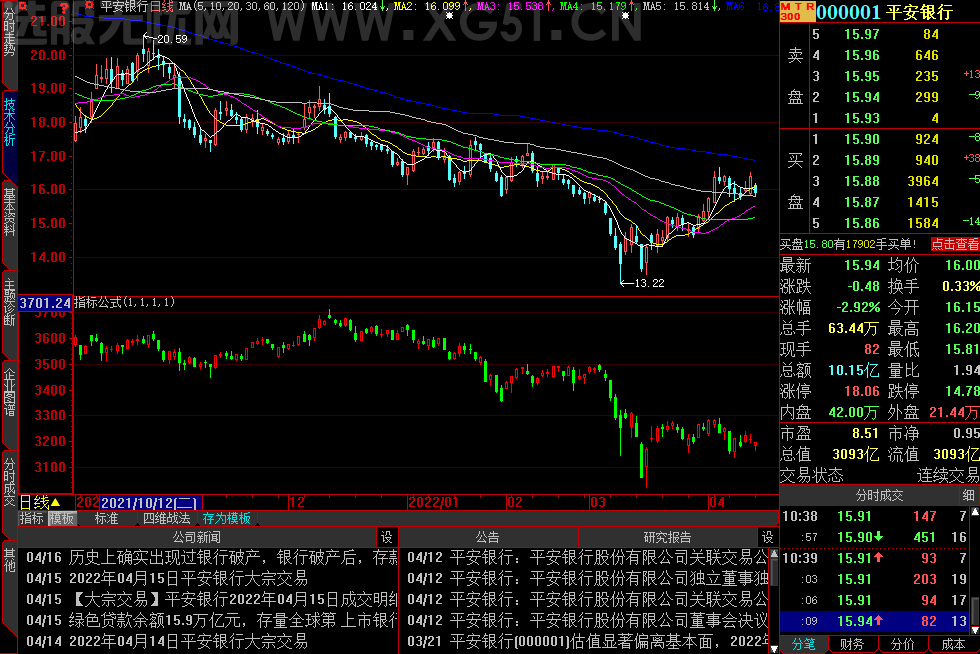Click the settings icon at top-left corner
This screenshot has height=654, width=980.
(x=23, y=6)
